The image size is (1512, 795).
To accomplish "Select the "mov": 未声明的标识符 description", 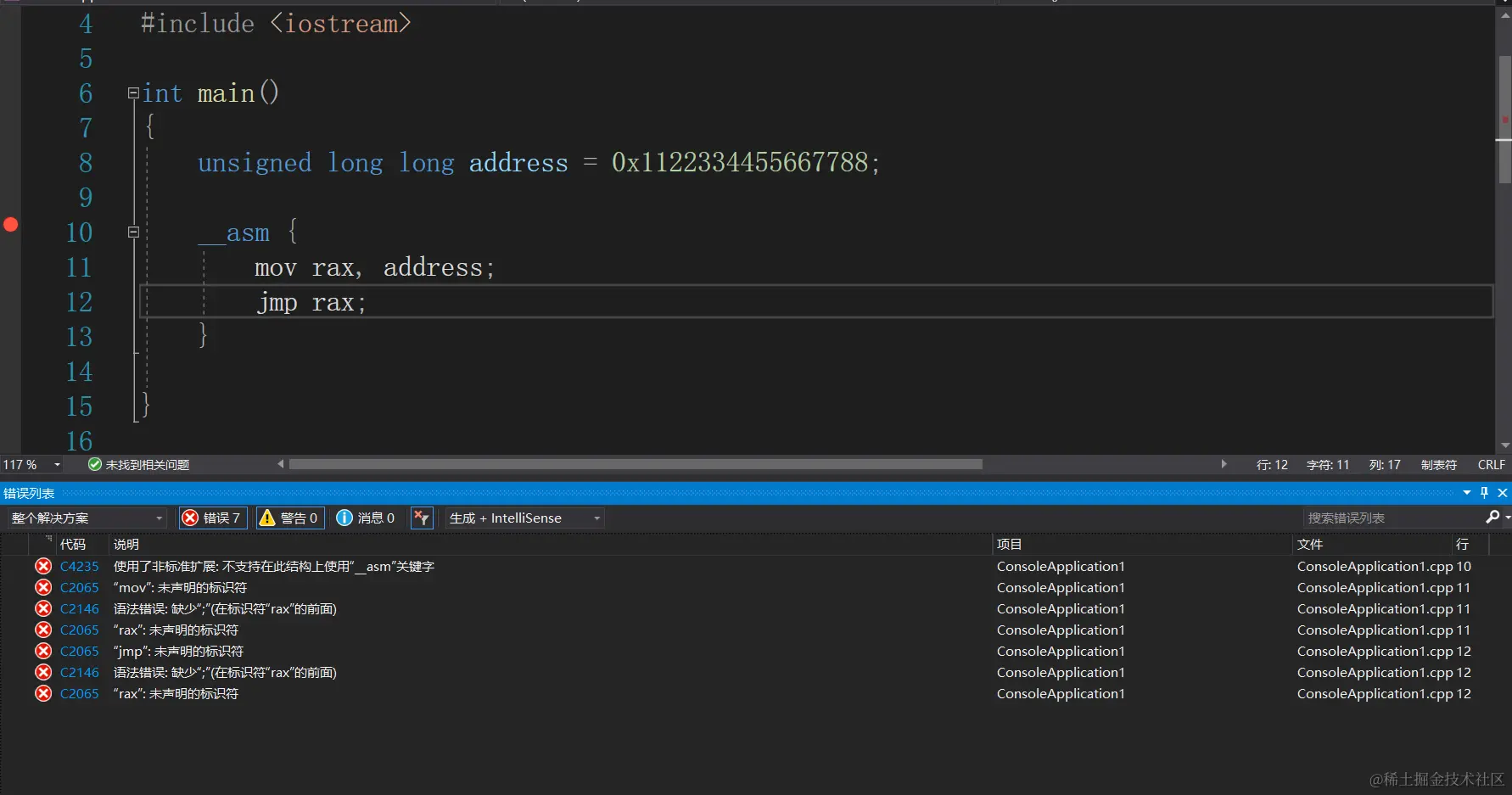I will click(x=180, y=587).
